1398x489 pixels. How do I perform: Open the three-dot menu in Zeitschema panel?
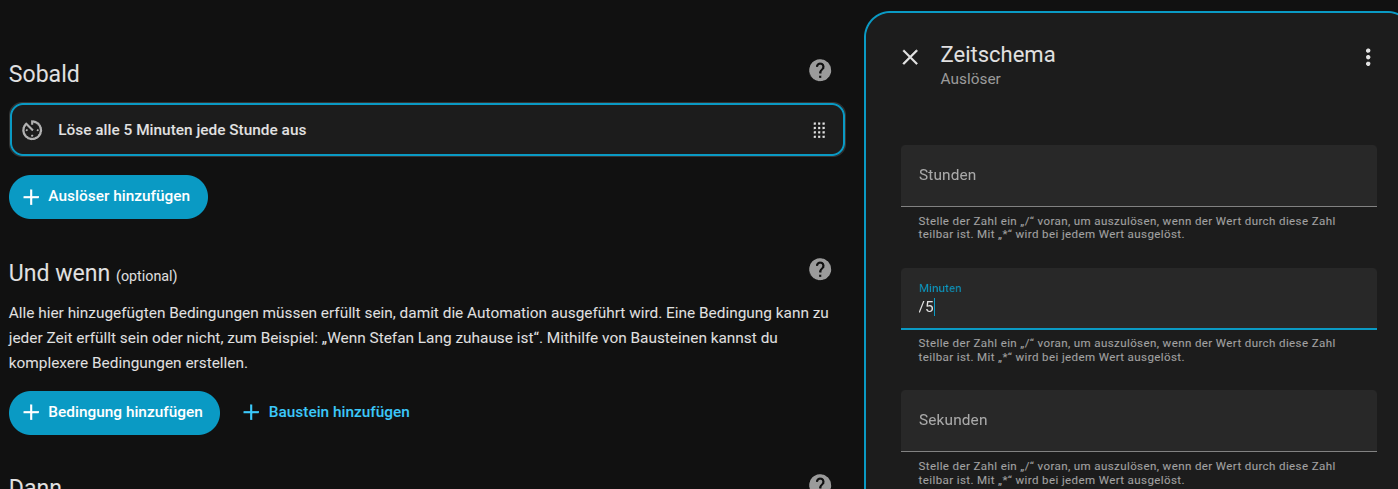point(1368,57)
